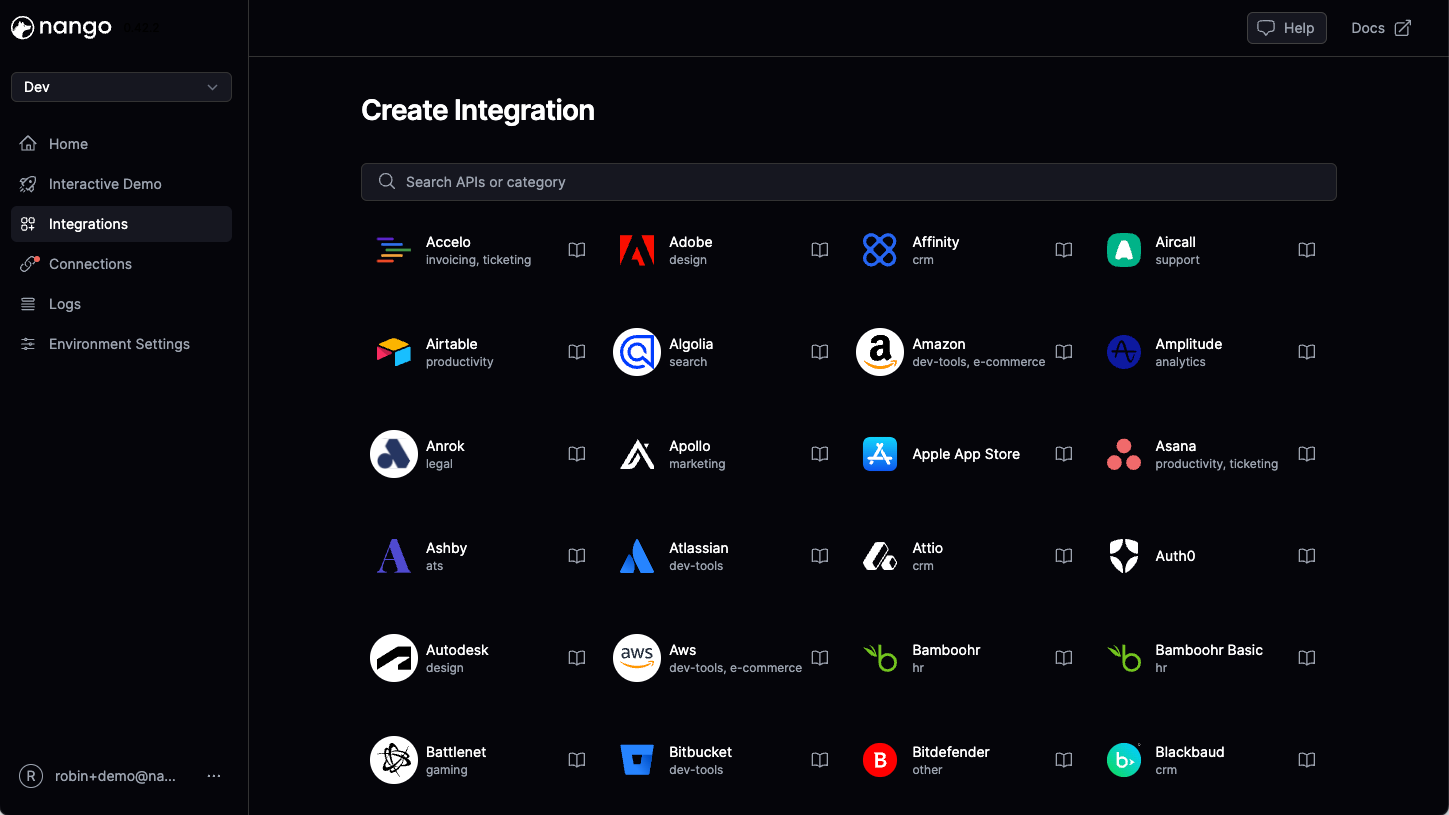This screenshot has width=1449, height=815.
Task: Click the Bitbucket logo icon
Action: pos(637,760)
